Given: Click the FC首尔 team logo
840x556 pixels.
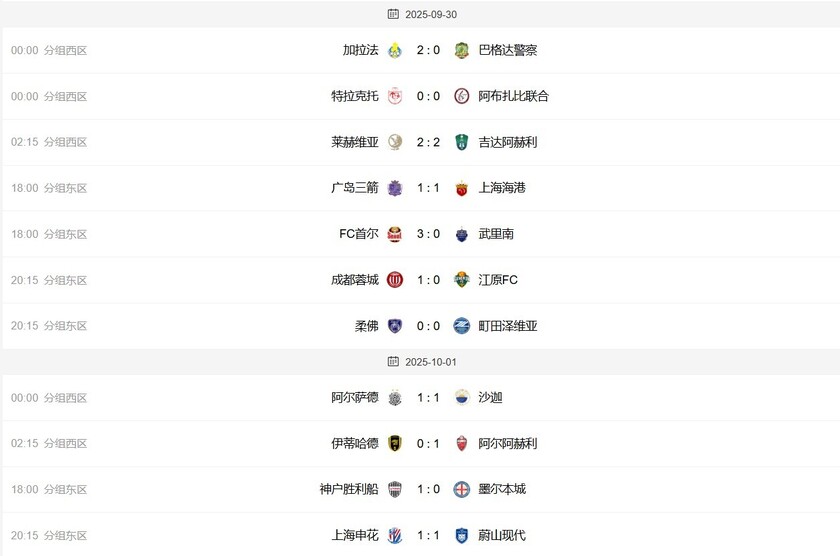Looking at the screenshot, I should pyautogui.click(x=395, y=234).
